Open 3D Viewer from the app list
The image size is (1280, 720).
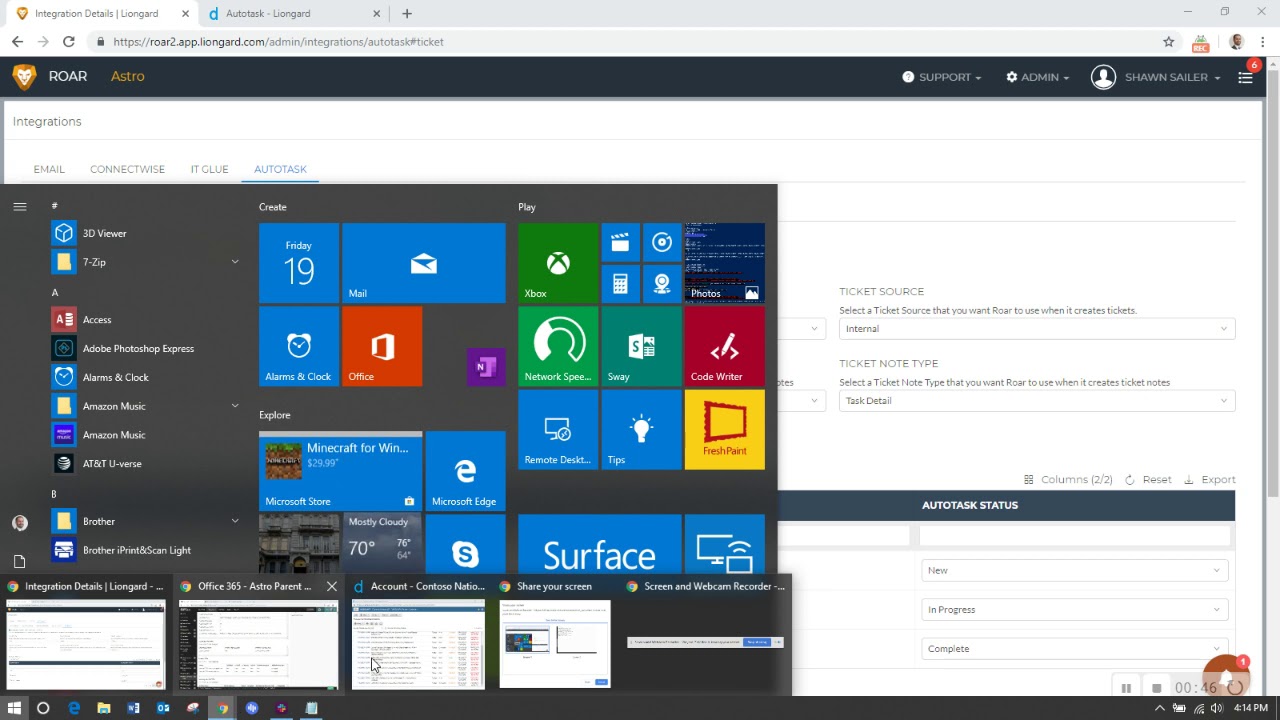point(146,233)
